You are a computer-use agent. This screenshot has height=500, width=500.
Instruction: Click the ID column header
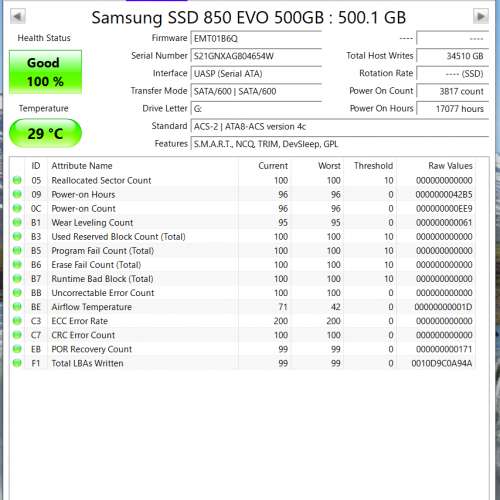tap(36, 166)
